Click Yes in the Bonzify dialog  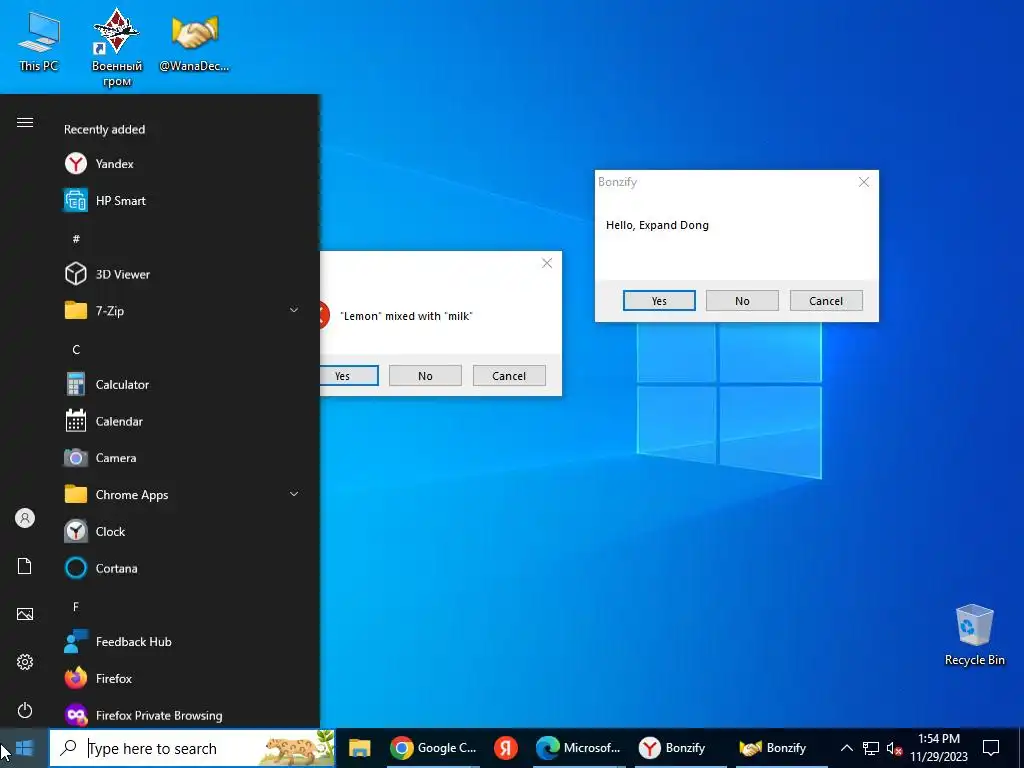click(x=659, y=301)
